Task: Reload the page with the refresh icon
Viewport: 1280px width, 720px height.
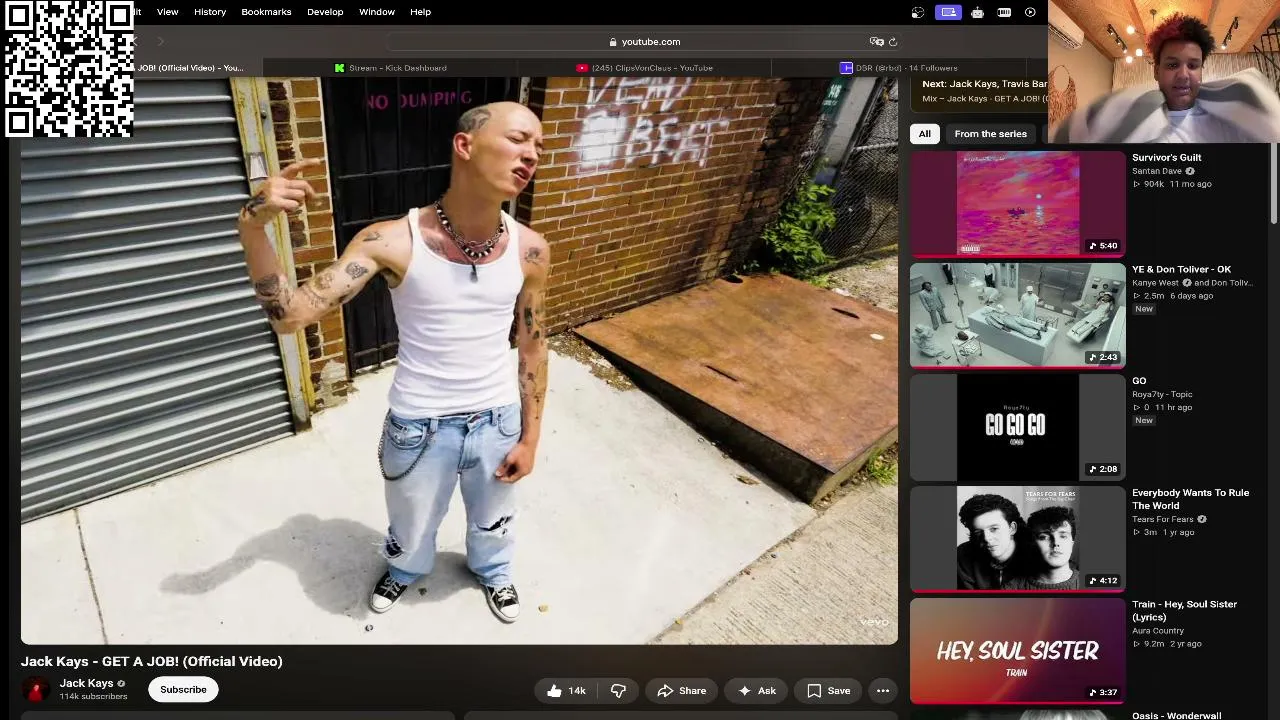Action: pyautogui.click(x=893, y=42)
